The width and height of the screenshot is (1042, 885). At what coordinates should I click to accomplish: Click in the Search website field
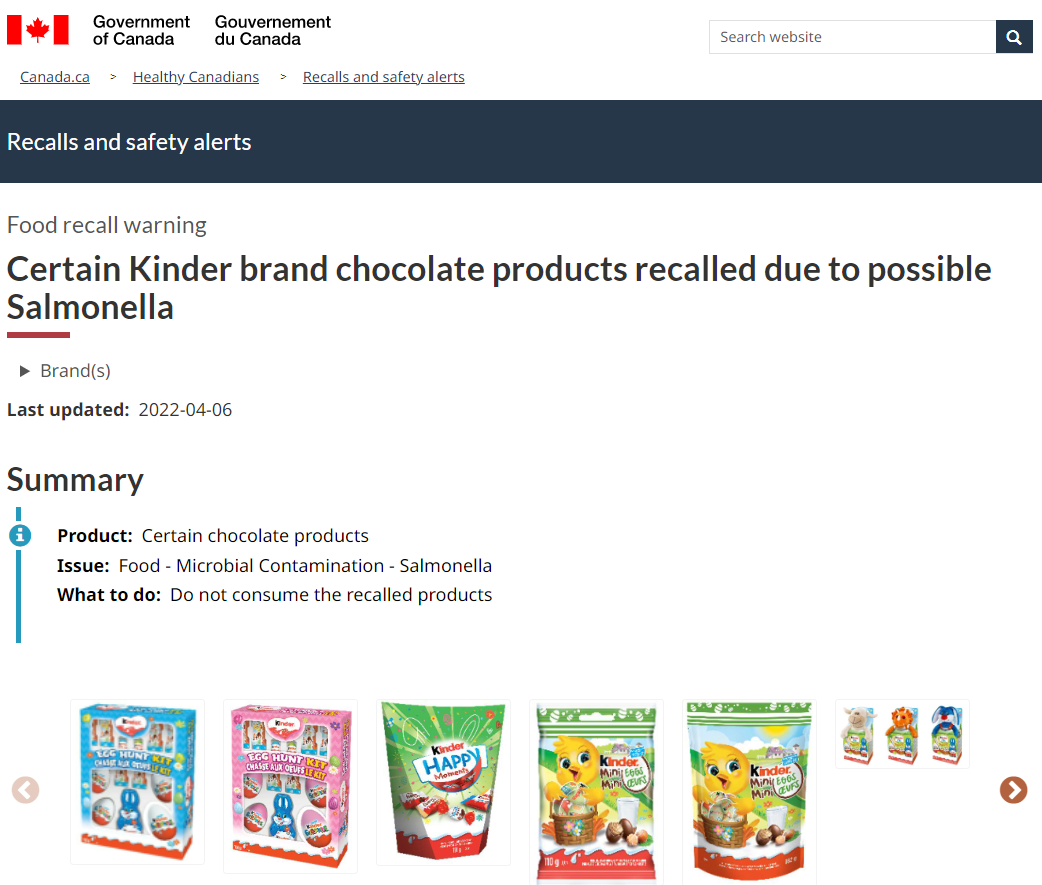point(853,37)
